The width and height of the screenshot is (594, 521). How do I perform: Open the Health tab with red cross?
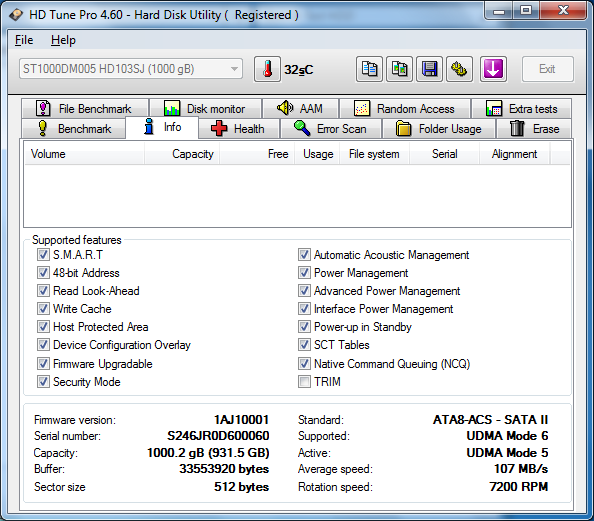click(239, 128)
